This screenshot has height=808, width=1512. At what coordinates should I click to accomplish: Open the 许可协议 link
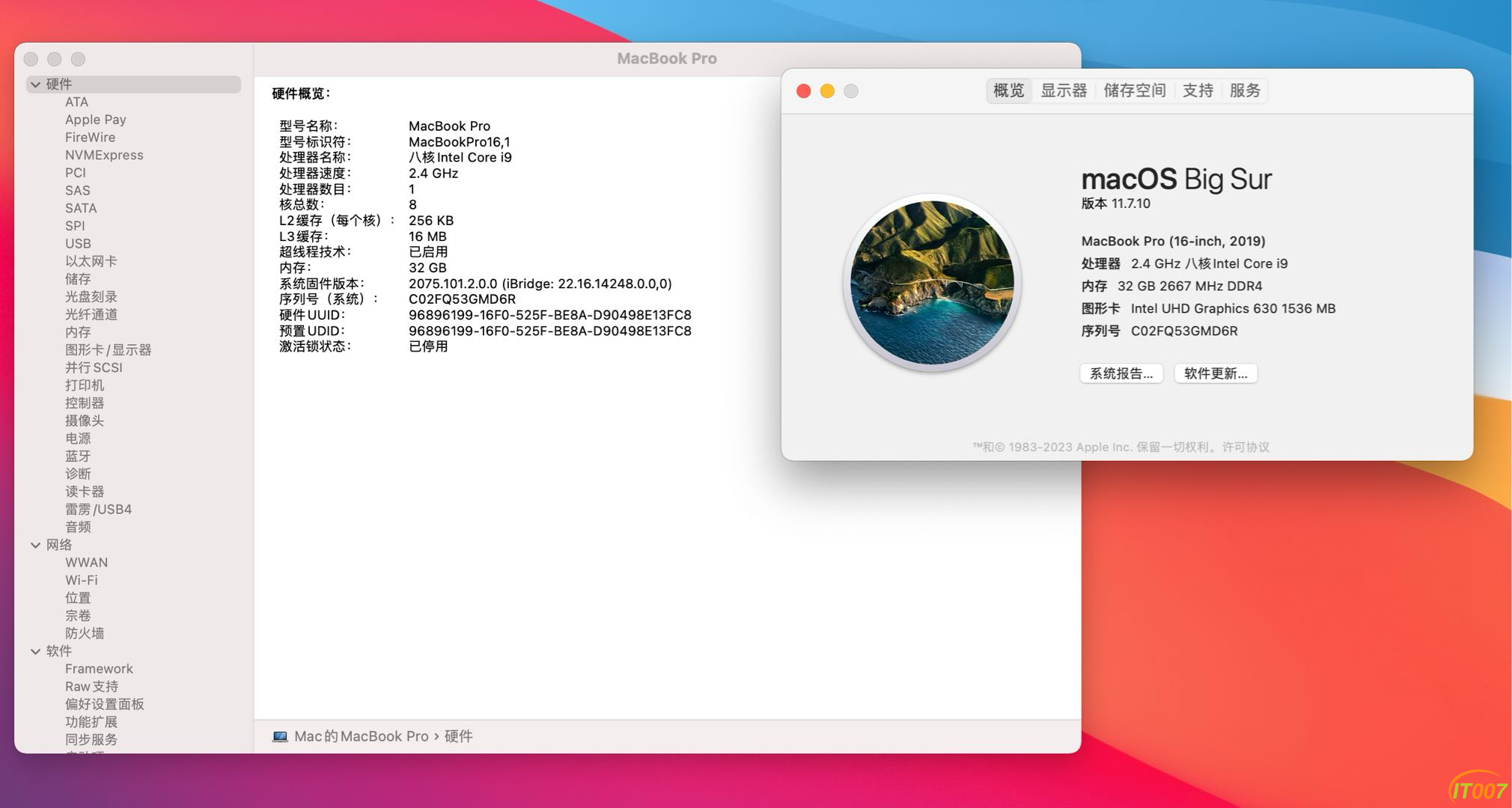coord(1246,447)
